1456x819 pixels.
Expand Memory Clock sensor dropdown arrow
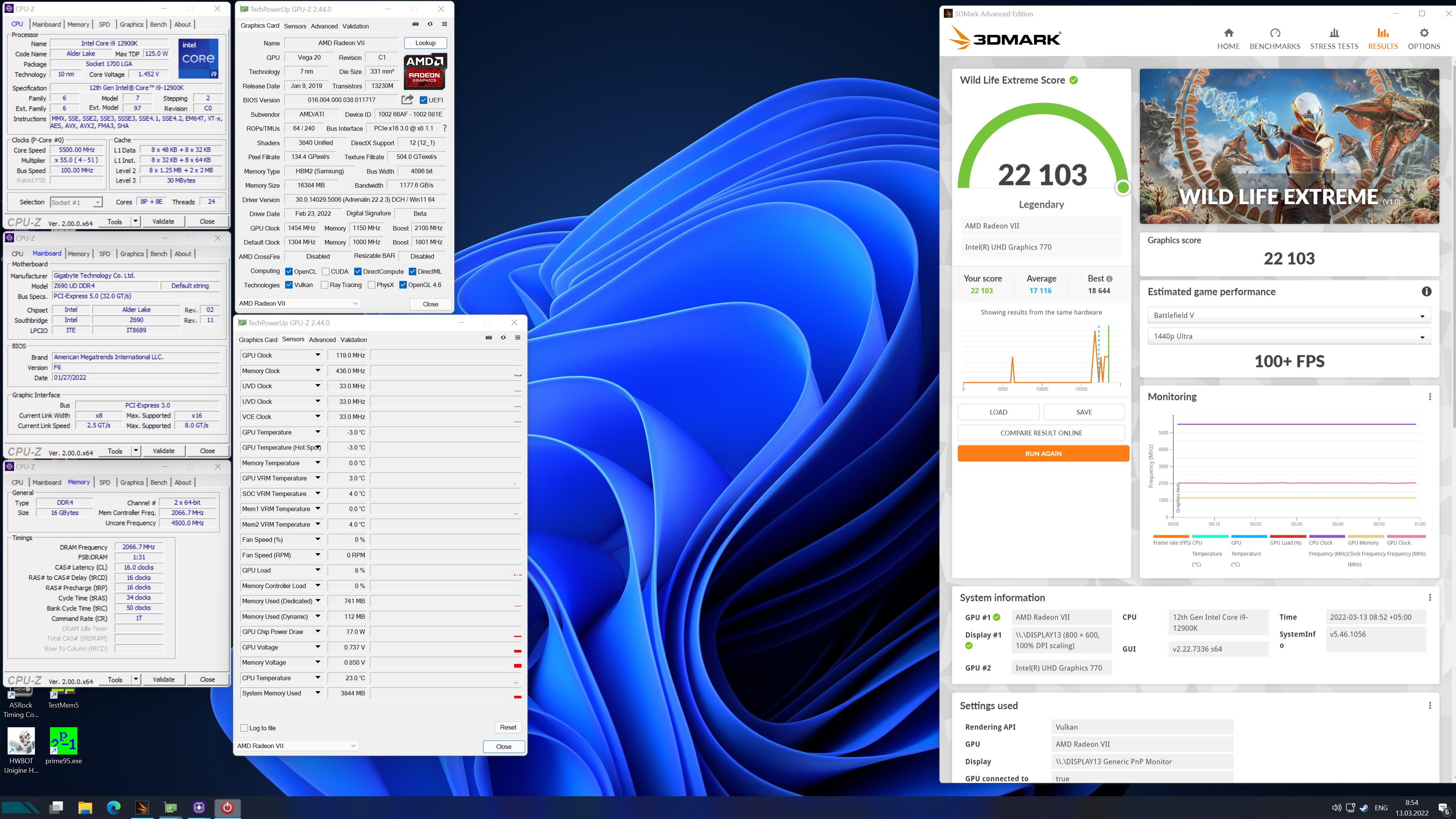click(318, 371)
